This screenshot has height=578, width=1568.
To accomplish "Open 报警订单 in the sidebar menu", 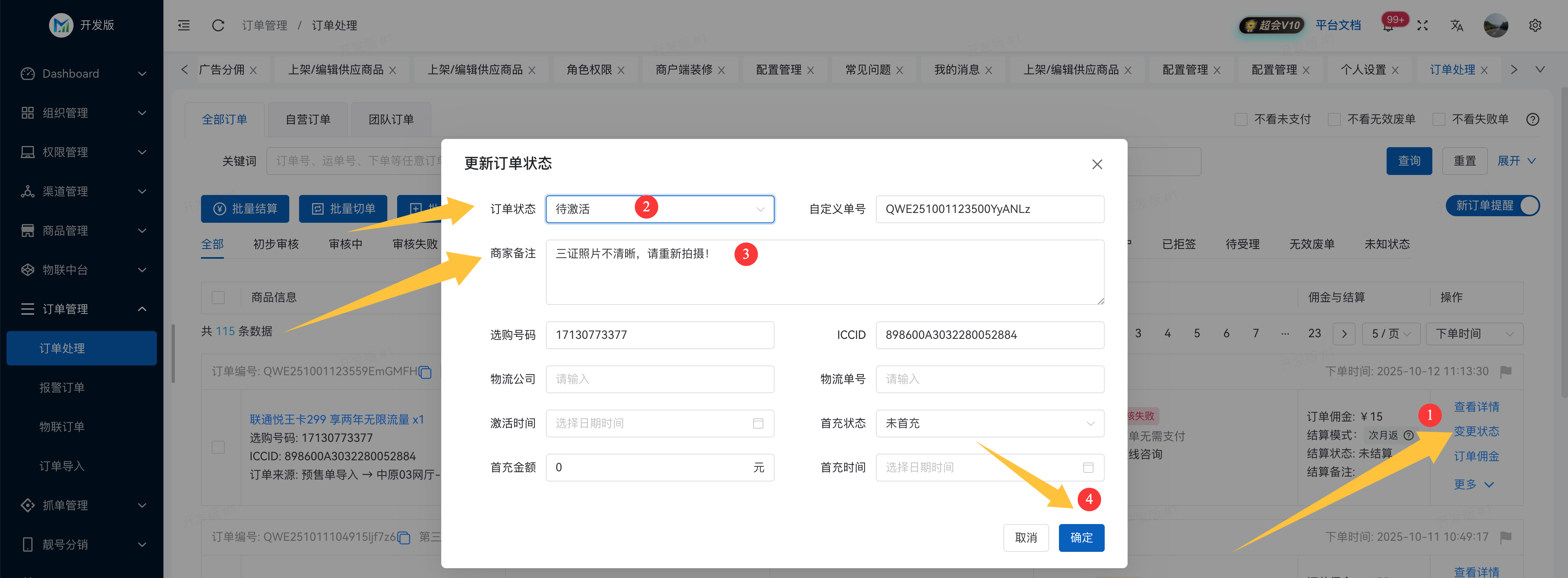I will (x=62, y=388).
